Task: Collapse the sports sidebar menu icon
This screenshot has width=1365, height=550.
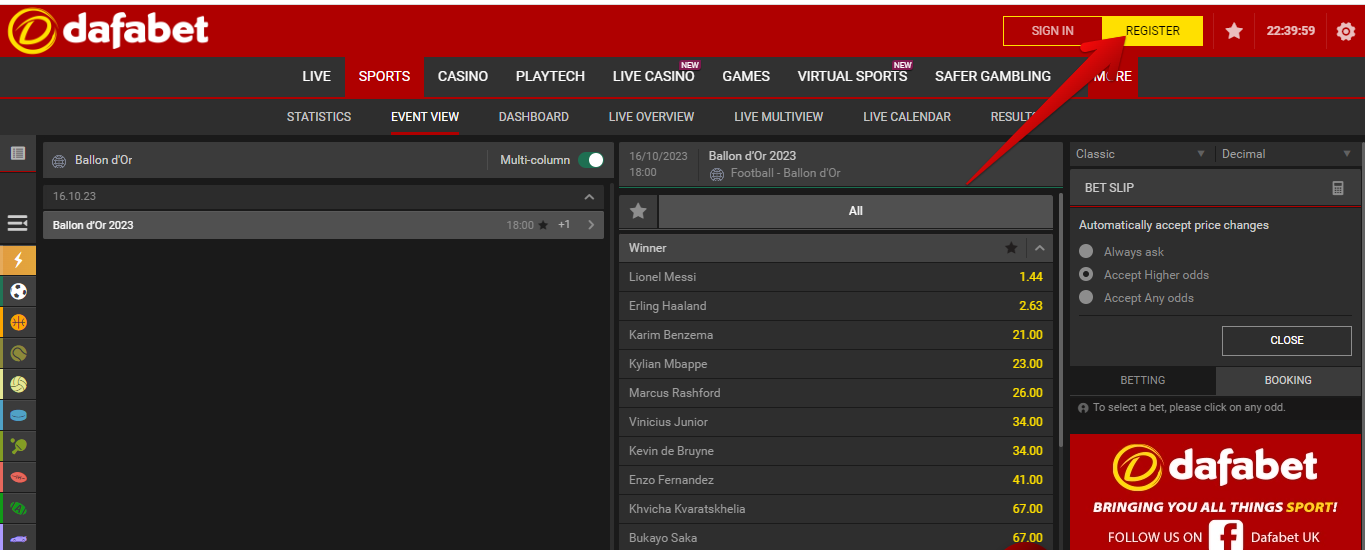Action: pyautogui.click(x=18, y=224)
